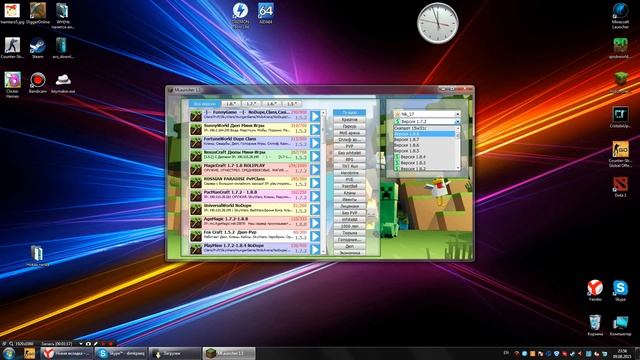Click the Fox Craft 1.5.2 play arrow
Image resolution: width=640 pixels, height=360 pixels.
click(315, 236)
